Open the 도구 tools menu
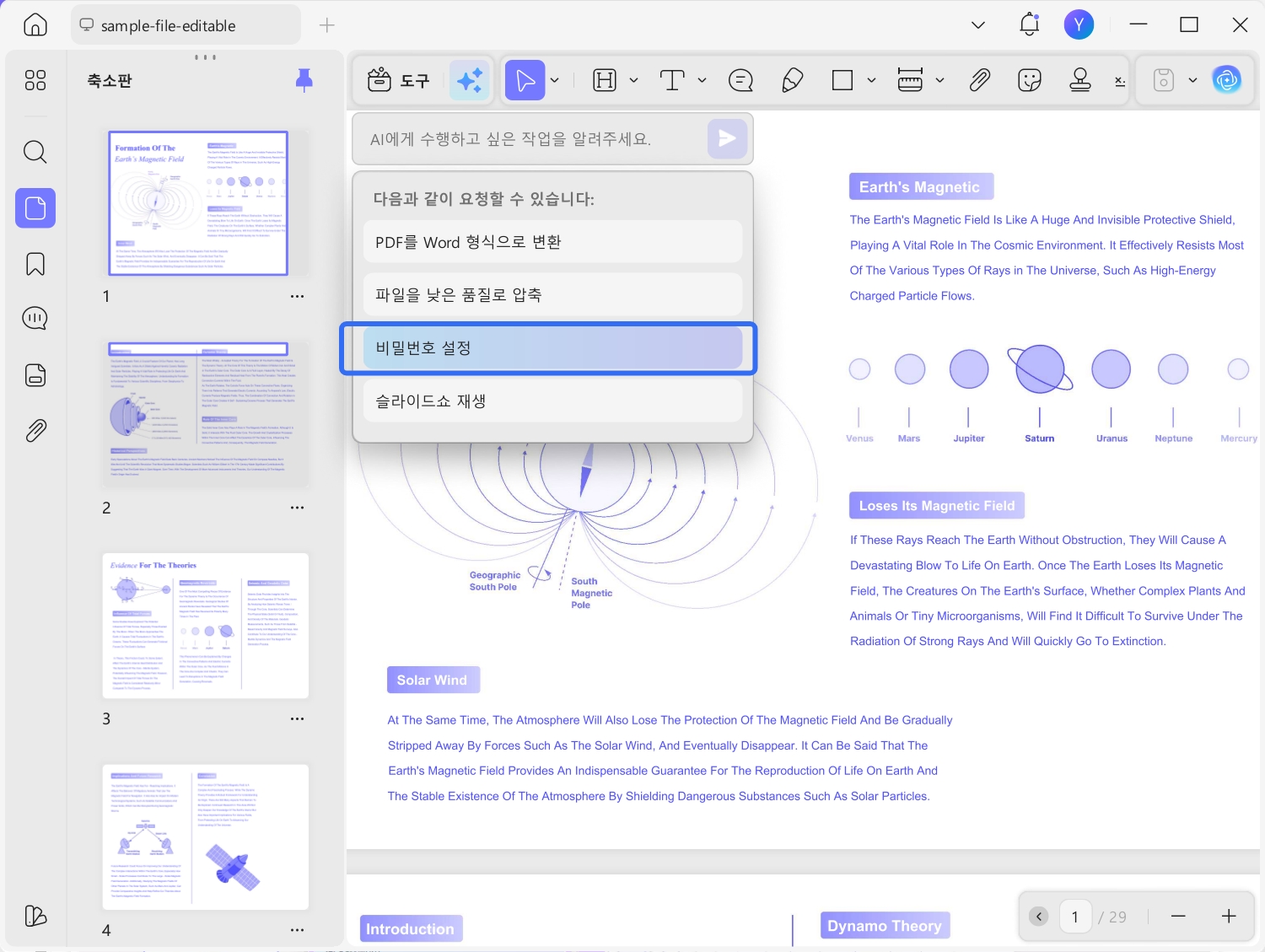 399,80
